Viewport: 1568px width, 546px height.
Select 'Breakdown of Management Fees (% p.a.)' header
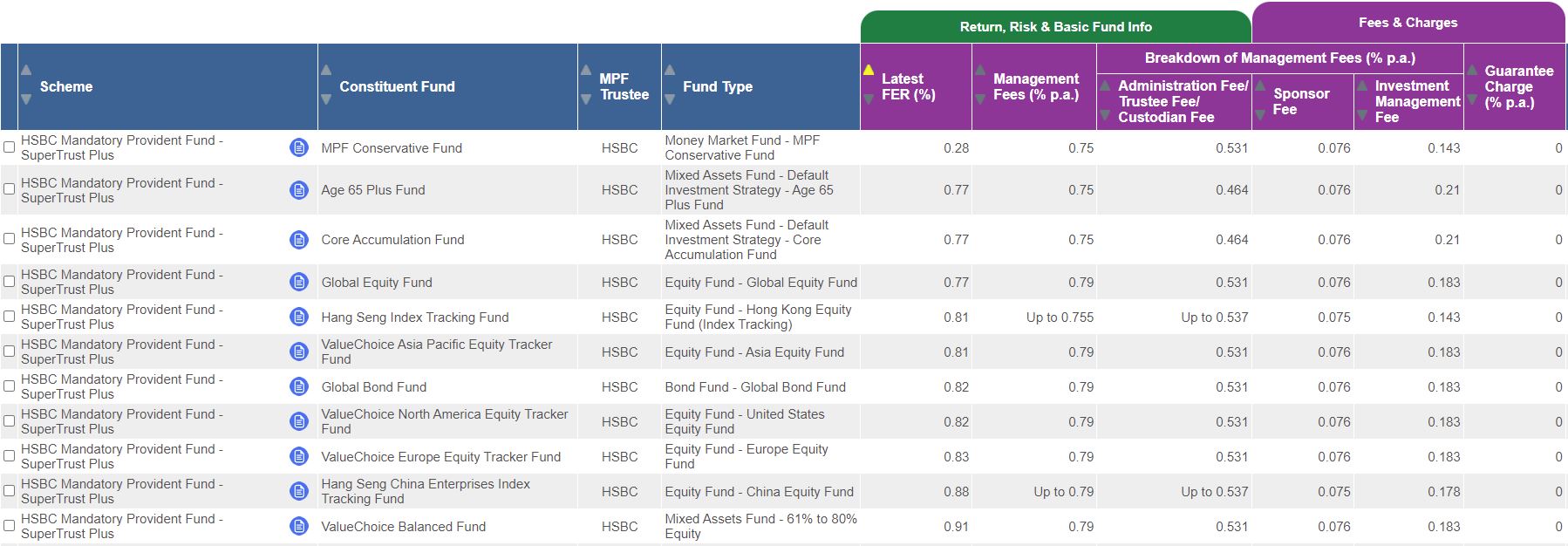[1279, 58]
